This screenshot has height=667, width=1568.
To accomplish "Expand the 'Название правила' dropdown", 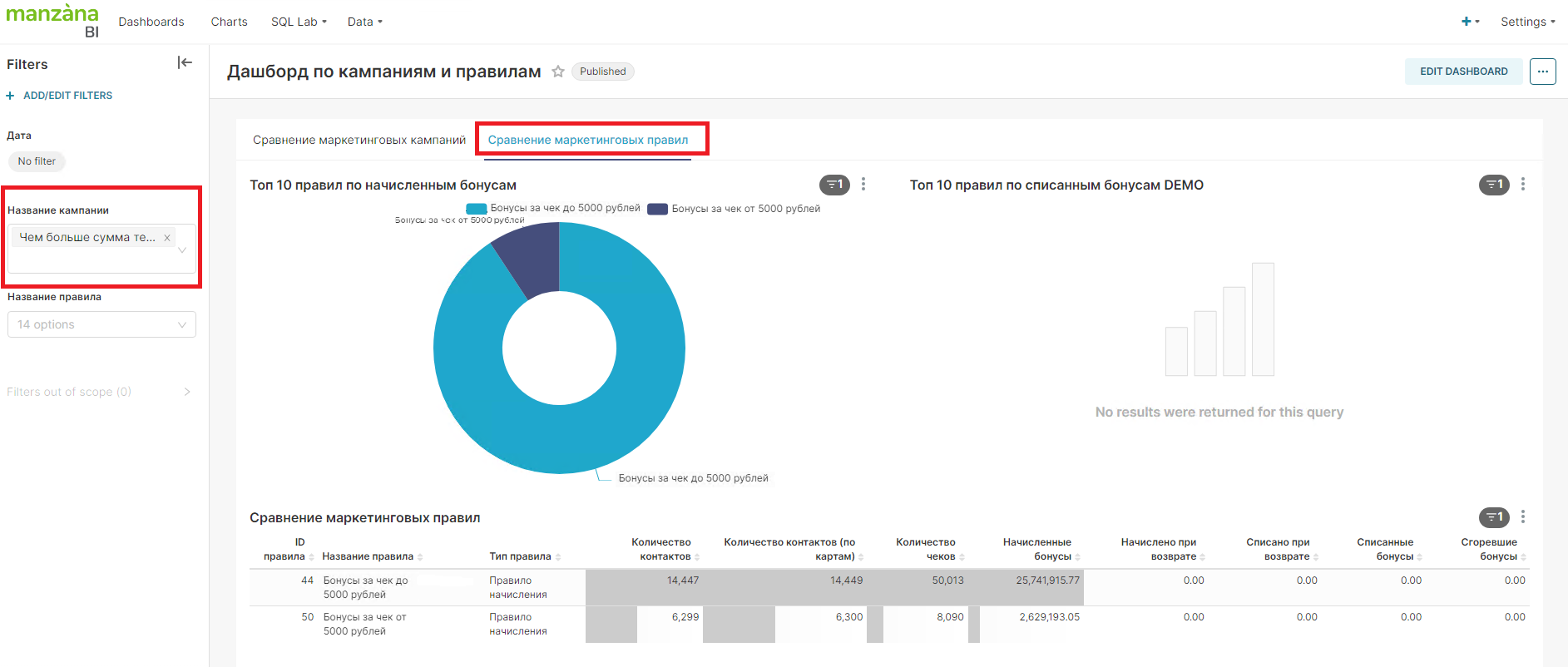I will click(101, 324).
